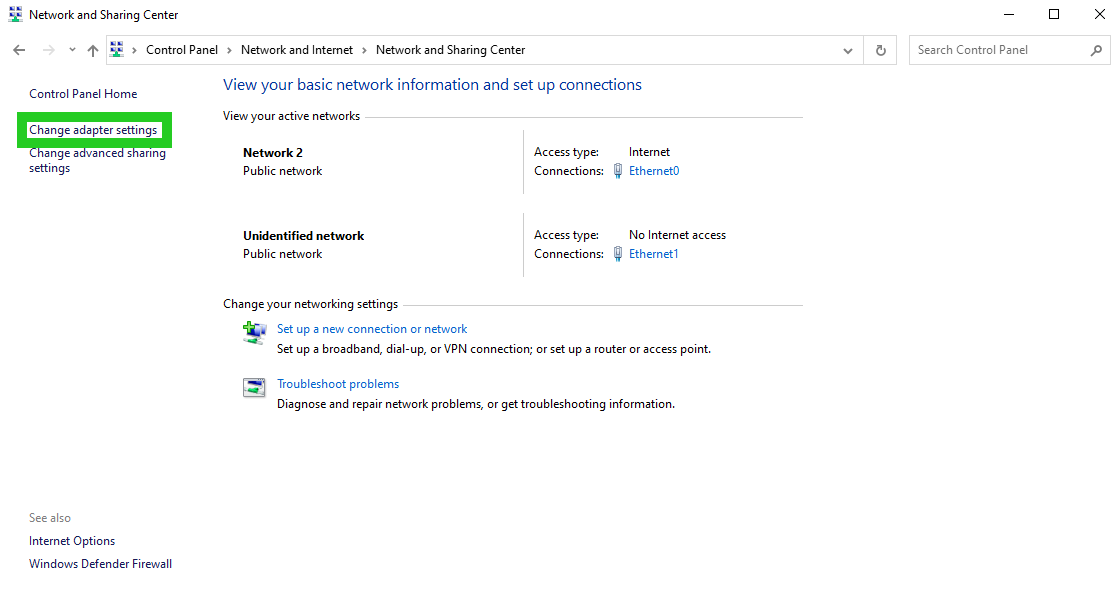Click the Network and Sharing Center icon in breadcrumb
1120x591 pixels.
pyautogui.click(x=116, y=49)
